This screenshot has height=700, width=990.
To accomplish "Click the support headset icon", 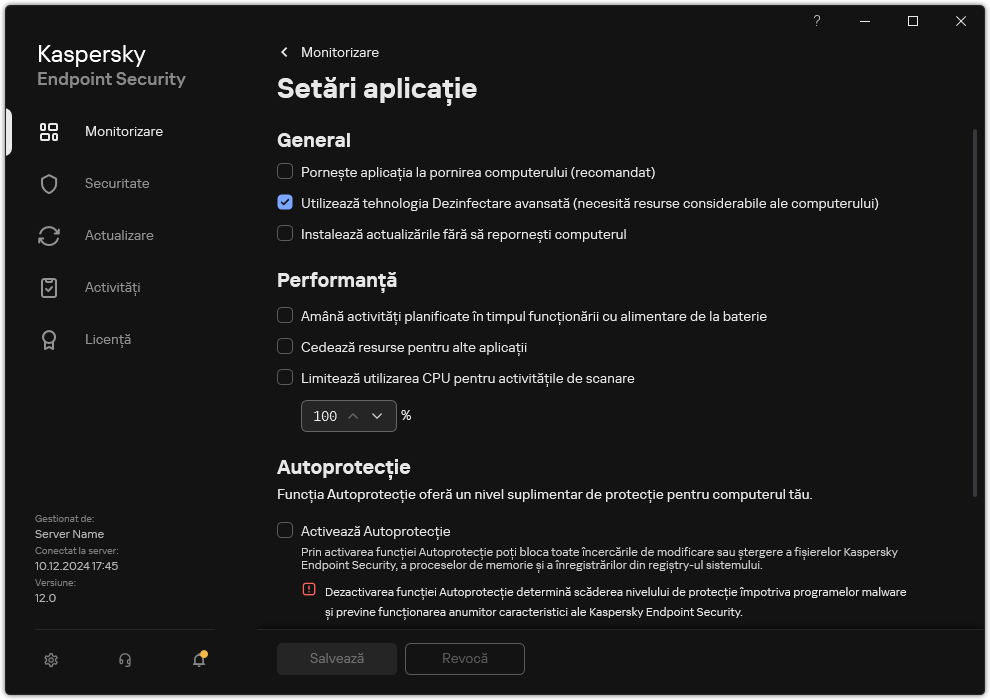I will click(x=125, y=659).
